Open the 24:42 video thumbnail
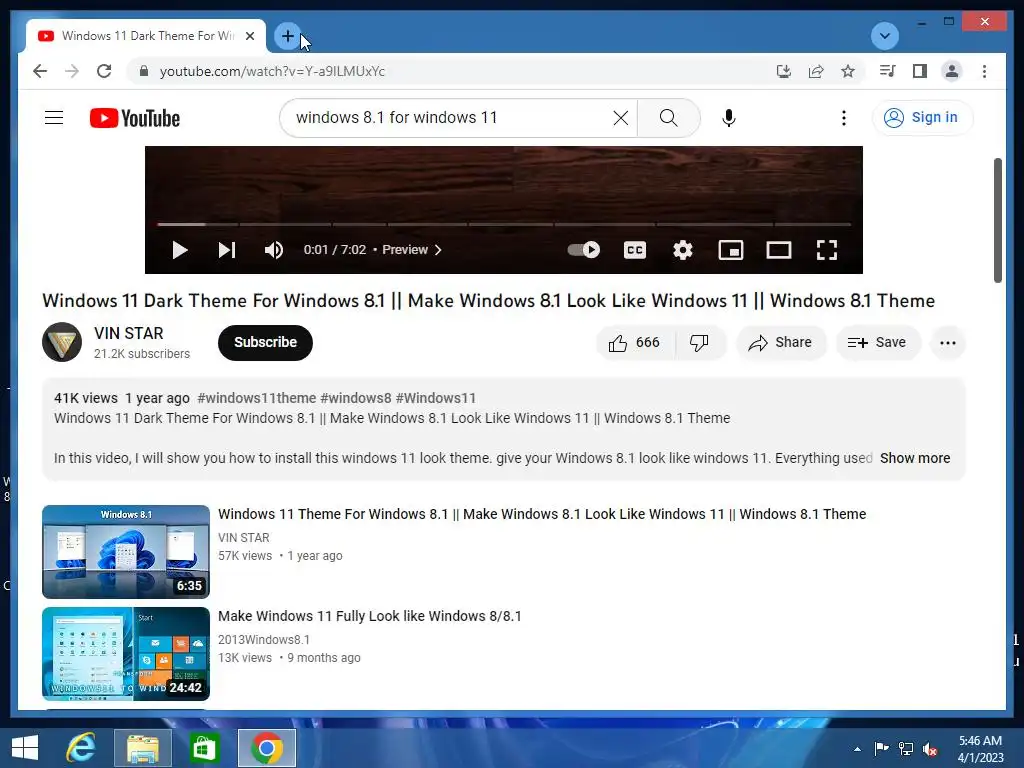Image resolution: width=1024 pixels, height=768 pixels. [126, 654]
